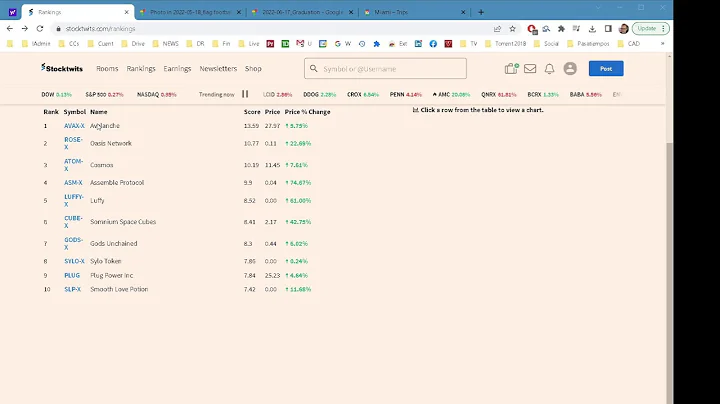Screen dimensions: 720x404
Task: Click the share page icon in address bar
Action: [x=497, y=29]
